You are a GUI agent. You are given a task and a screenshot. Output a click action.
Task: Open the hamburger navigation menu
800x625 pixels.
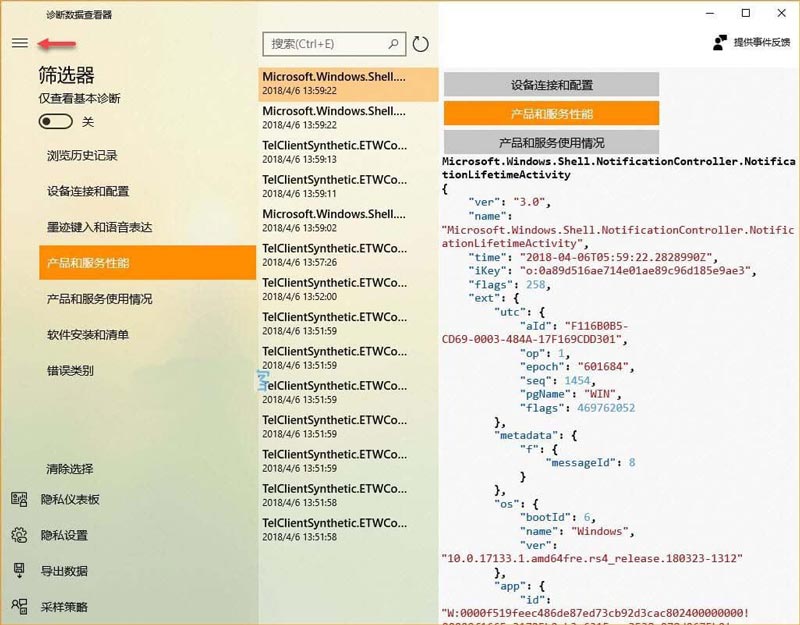(18, 42)
